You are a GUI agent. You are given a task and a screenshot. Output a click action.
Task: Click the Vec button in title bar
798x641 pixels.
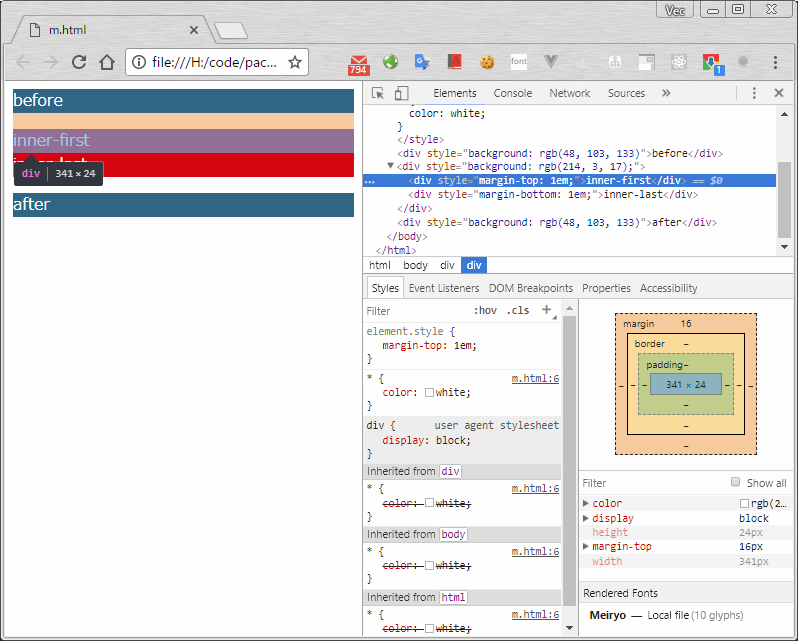pos(675,10)
